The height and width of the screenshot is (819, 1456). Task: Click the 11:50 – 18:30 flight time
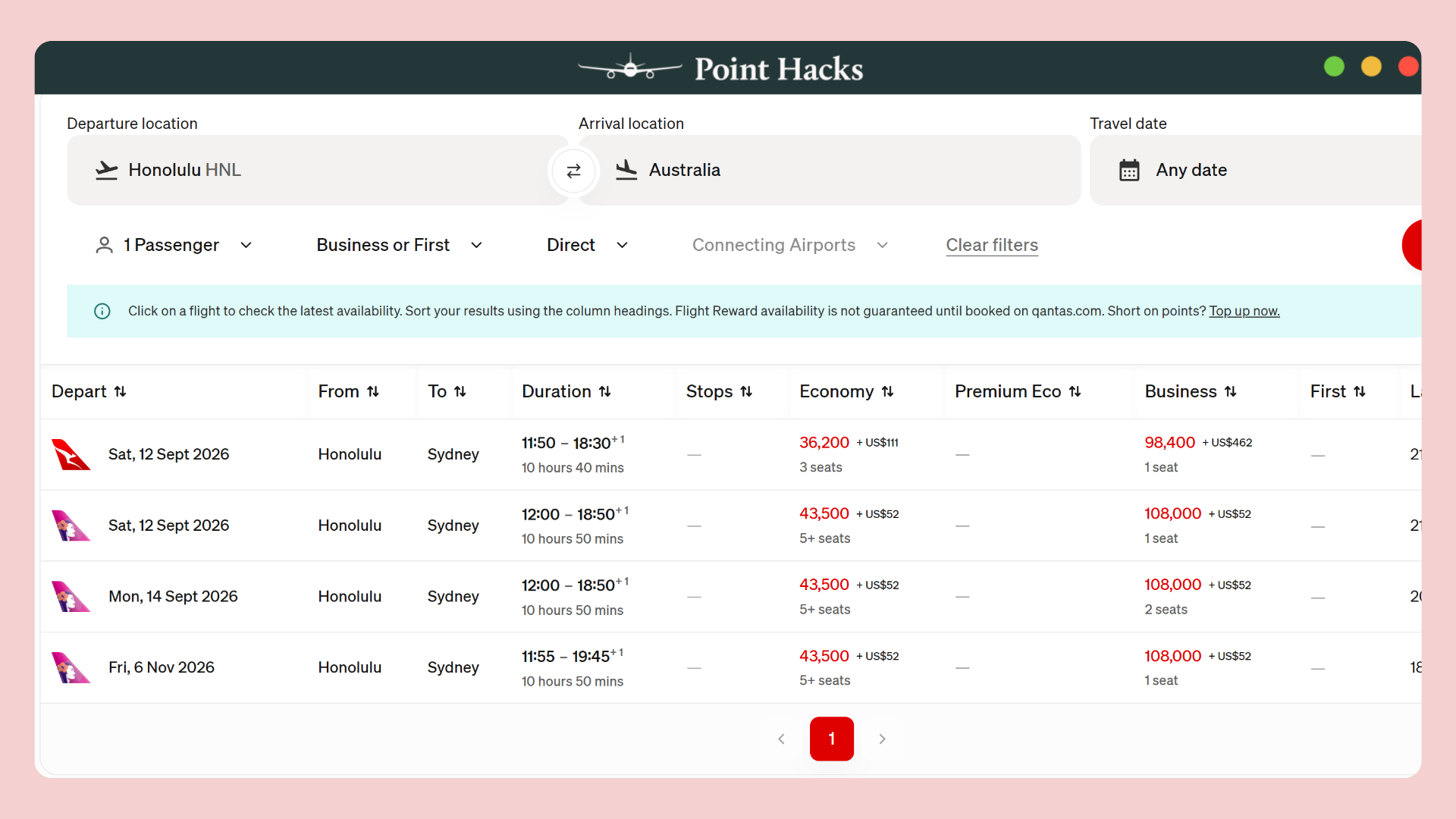click(573, 443)
